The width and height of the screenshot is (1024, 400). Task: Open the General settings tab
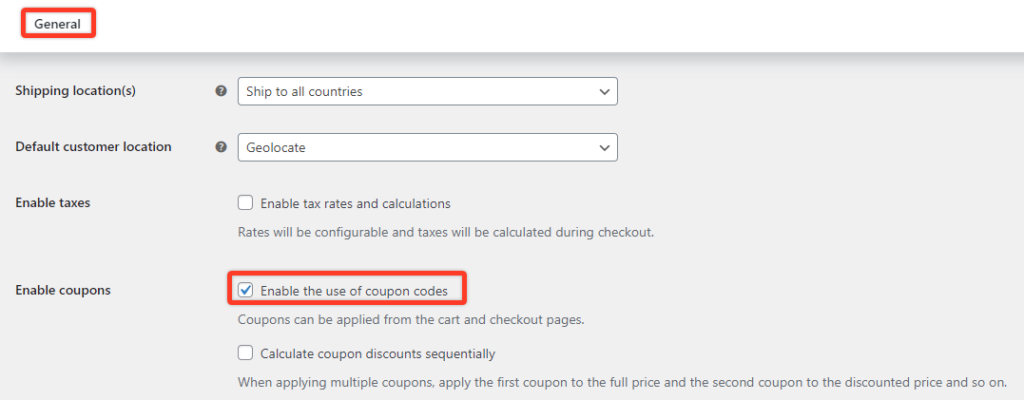[x=57, y=23]
